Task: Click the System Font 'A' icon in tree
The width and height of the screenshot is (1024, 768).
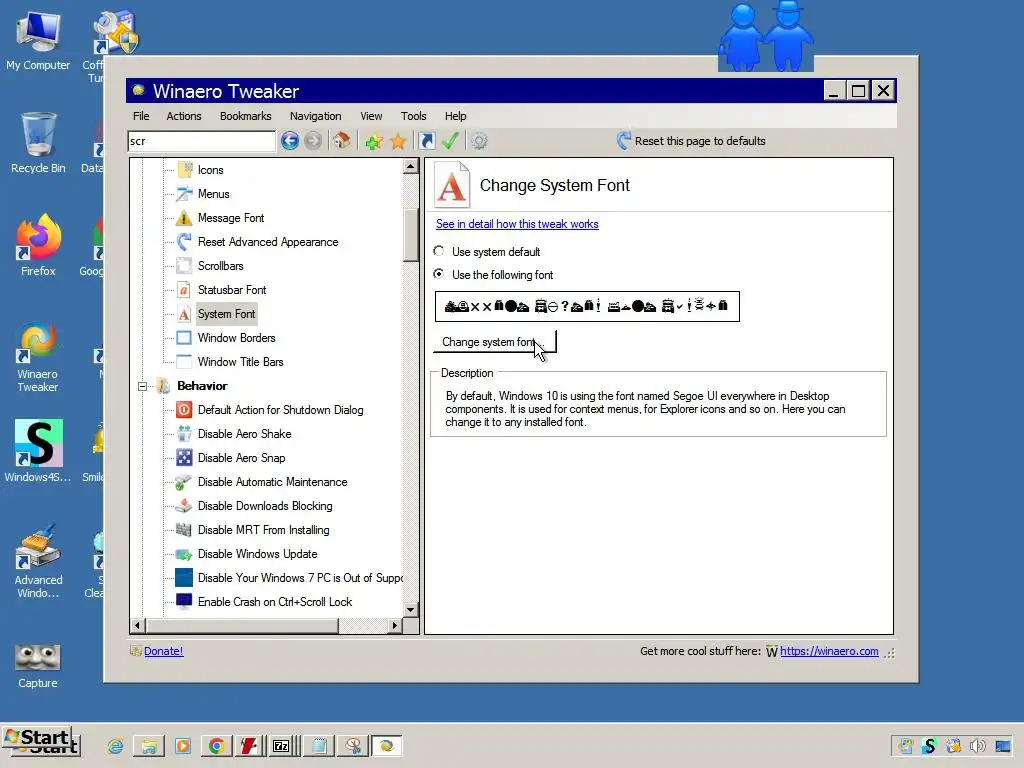Action: click(184, 314)
